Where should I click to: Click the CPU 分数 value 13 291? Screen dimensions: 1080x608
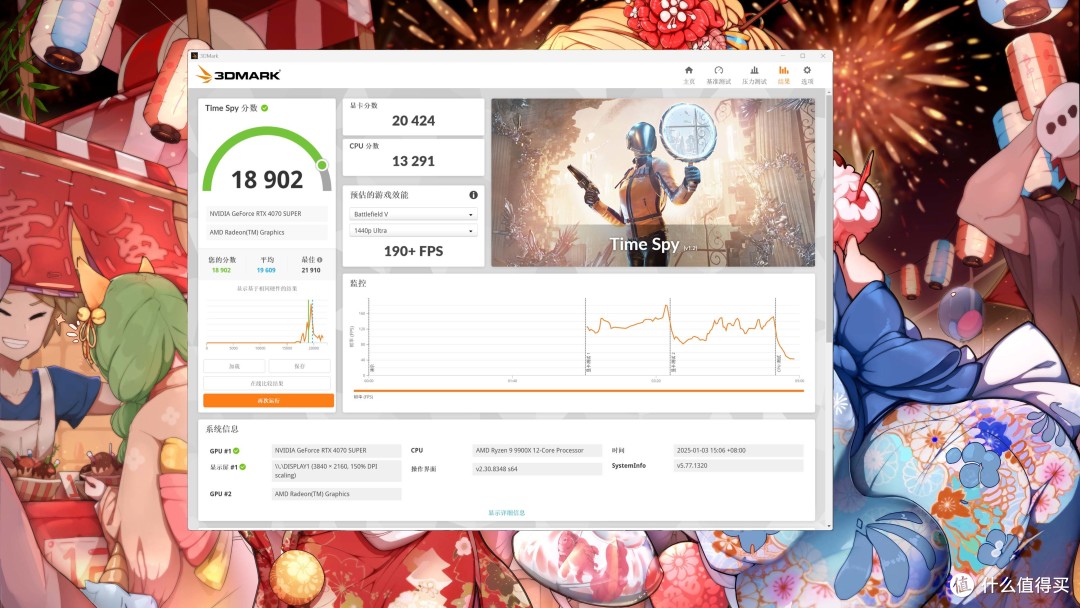413,161
